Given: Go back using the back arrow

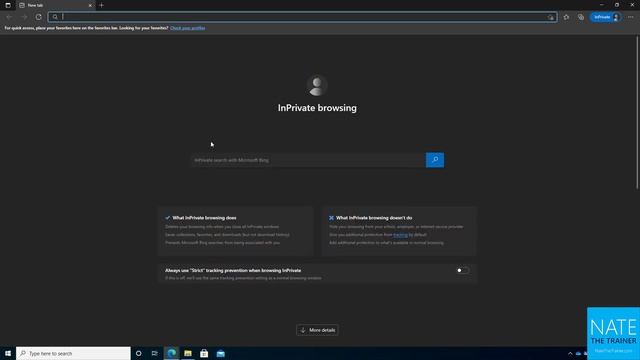Looking at the screenshot, I should point(9,17).
